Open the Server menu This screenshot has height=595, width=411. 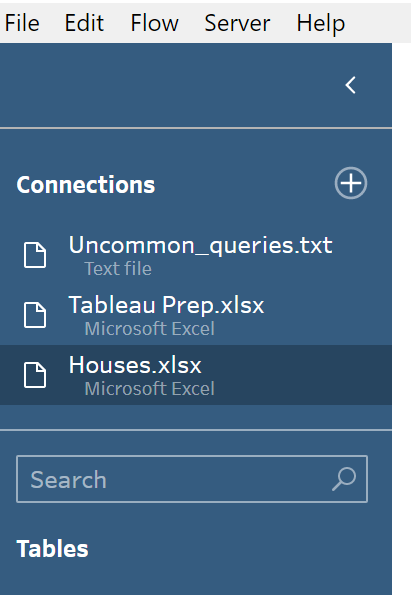237,23
